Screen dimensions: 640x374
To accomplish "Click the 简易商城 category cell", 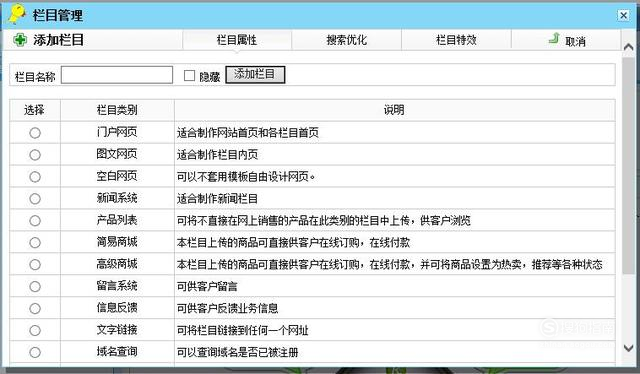I will (x=117, y=243).
